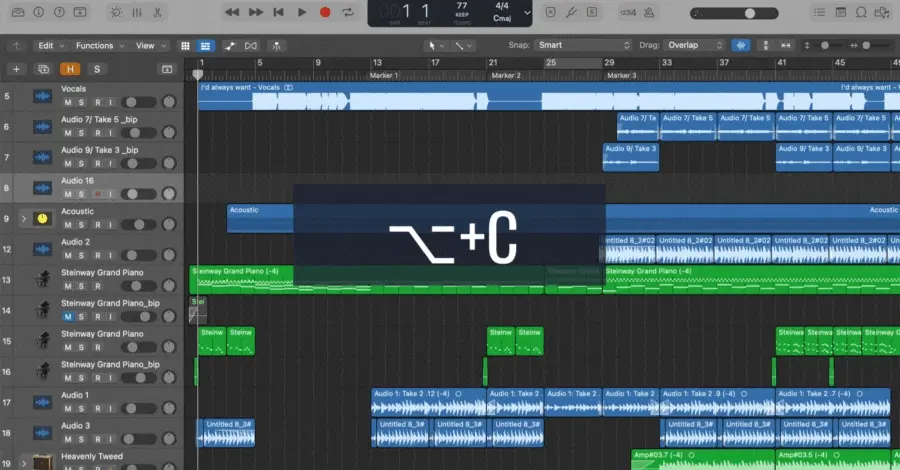Open the Drag Overlap dropdown
Image resolution: width=900 pixels, height=470 pixels.
[694, 45]
